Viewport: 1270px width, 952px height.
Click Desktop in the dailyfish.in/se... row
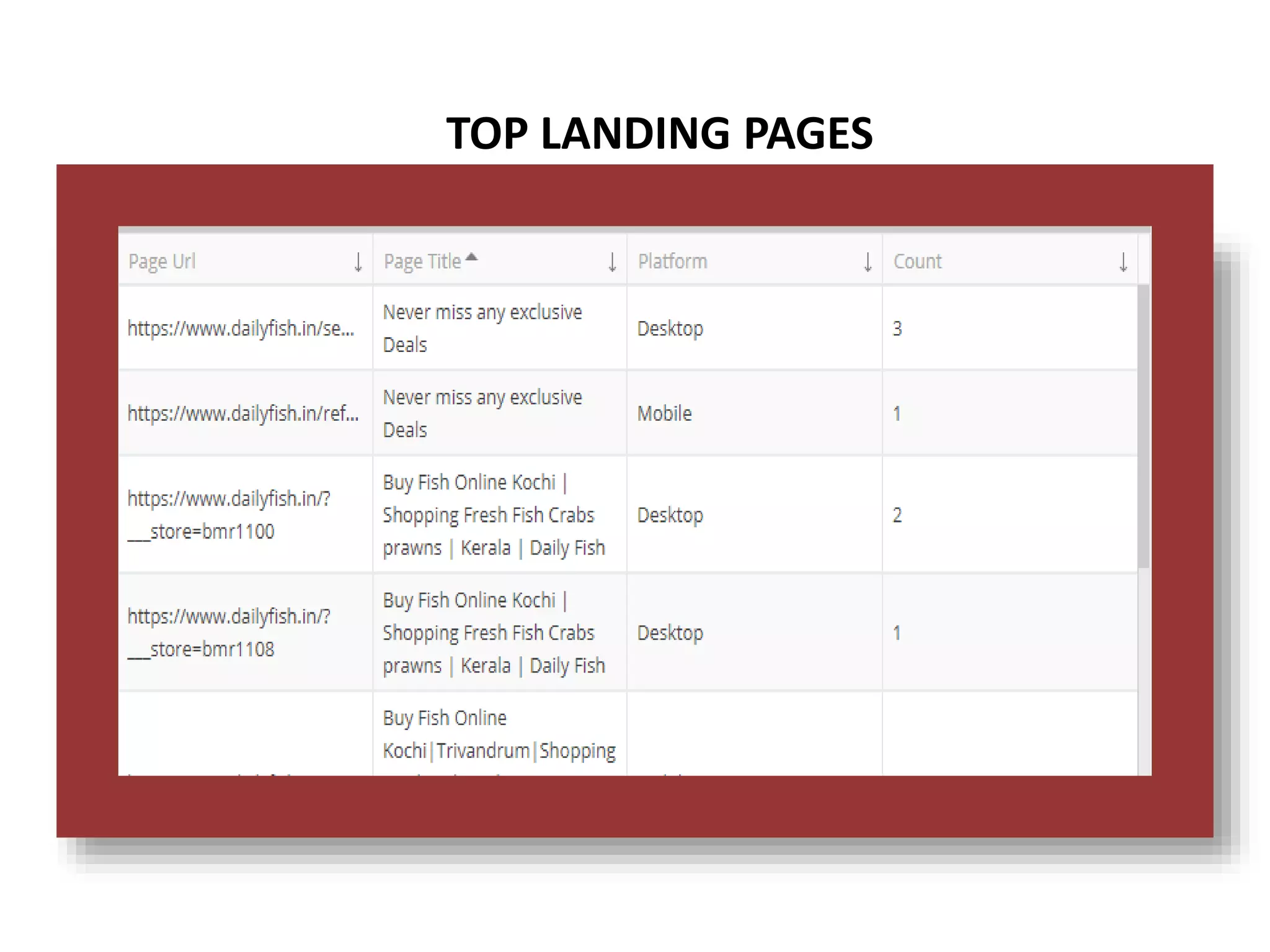[x=670, y=328]
